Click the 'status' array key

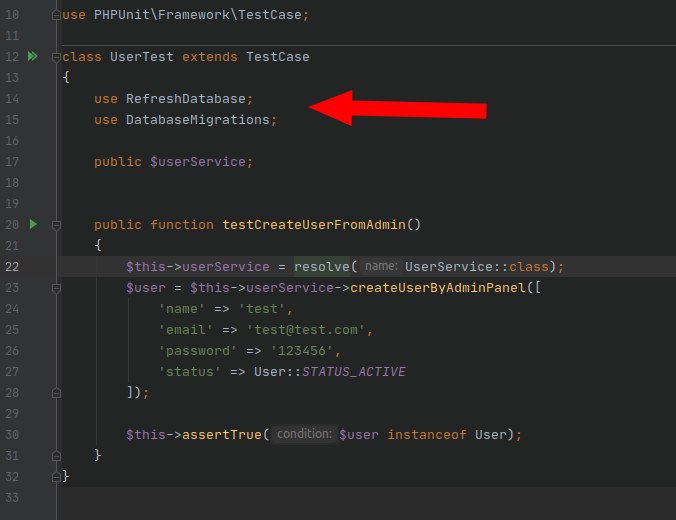click(190, 372)
